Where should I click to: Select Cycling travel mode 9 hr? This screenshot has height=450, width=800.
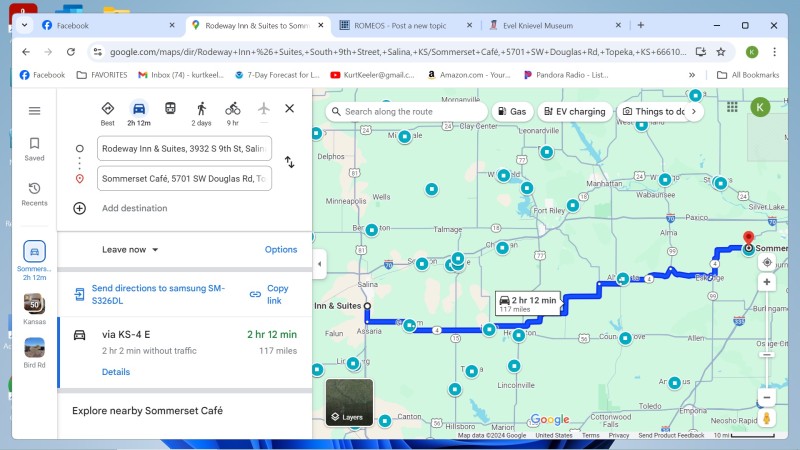(233, 113)
